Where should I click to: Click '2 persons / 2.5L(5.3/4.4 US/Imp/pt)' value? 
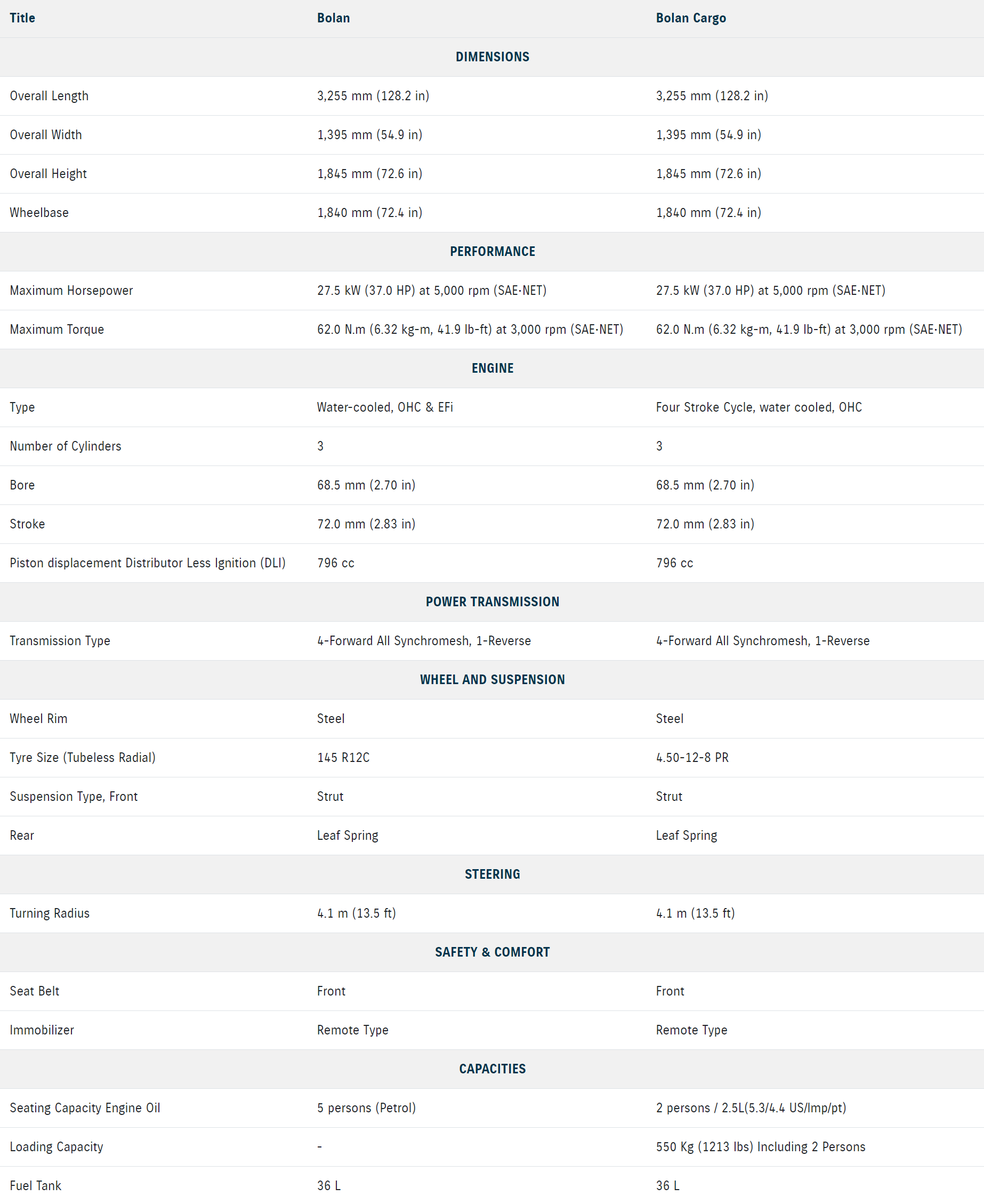point(751,1107)
